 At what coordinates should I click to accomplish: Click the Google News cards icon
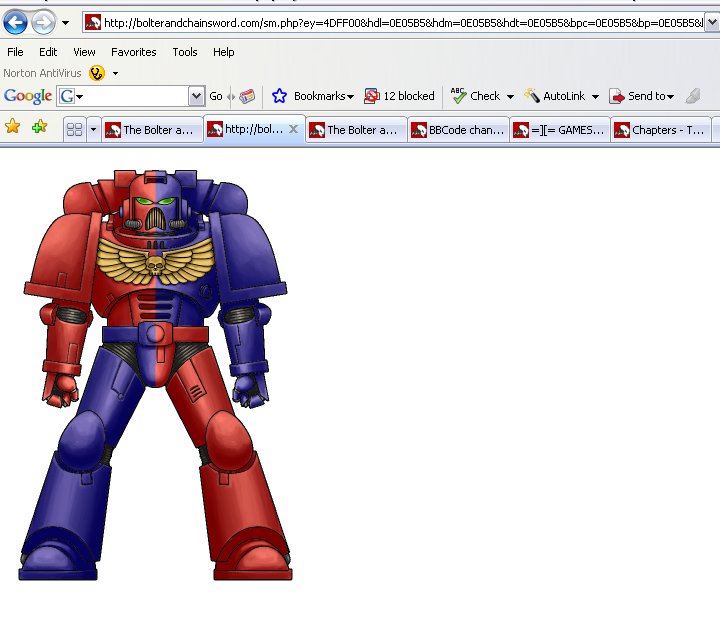click(x=247, y=96)
